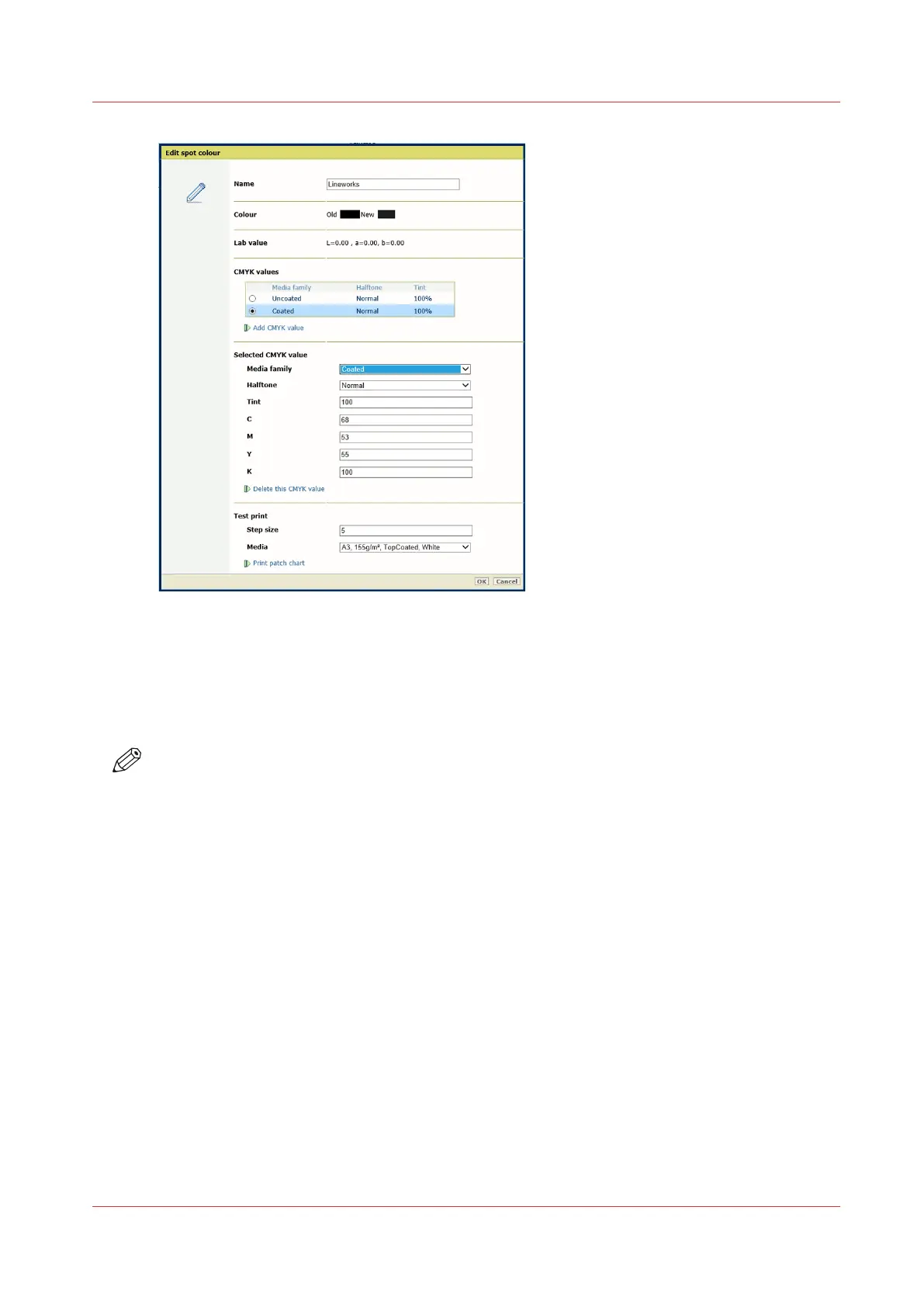
Task: Click the note pencil icon below the dialog
Action: coord(127,760)
